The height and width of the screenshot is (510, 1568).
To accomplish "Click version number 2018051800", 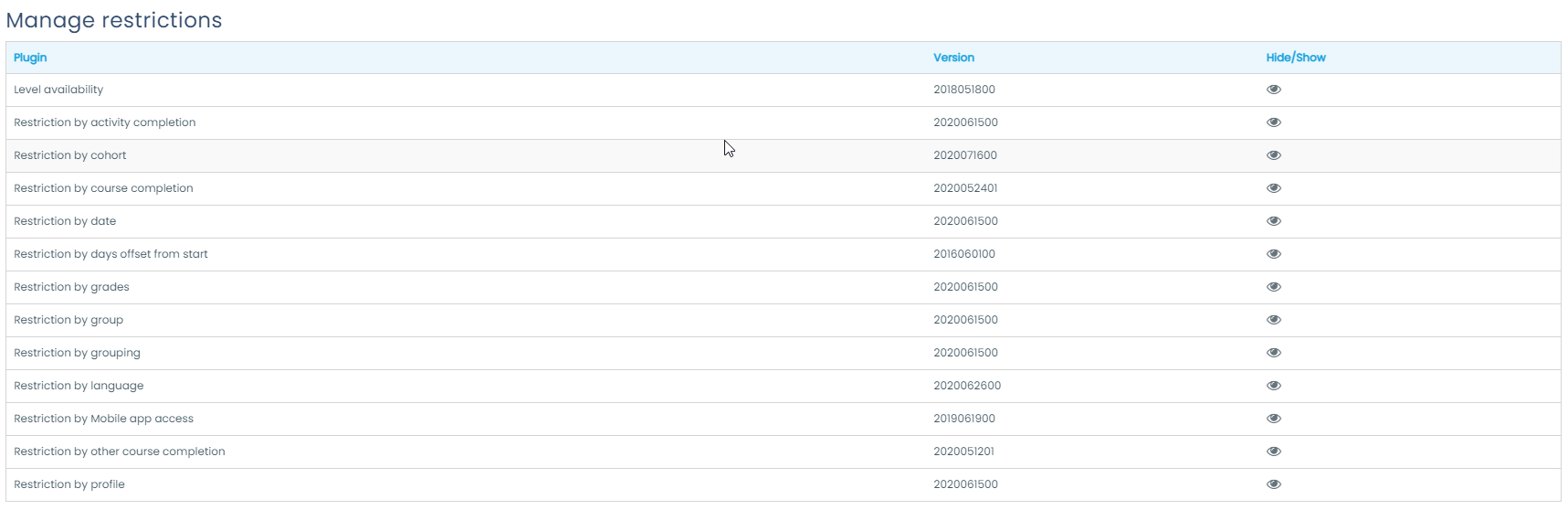I will [x=963, y=90].
